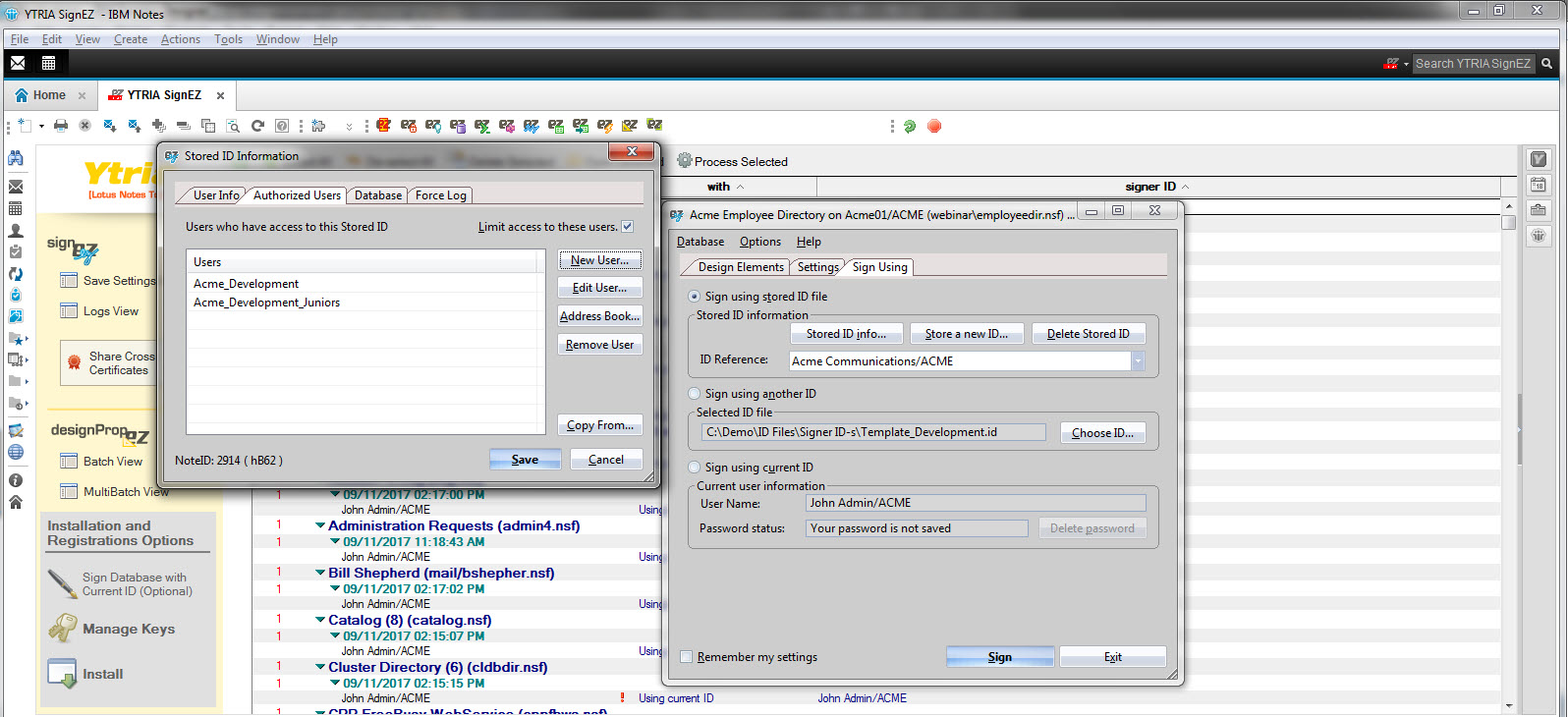
Task: Expand the toolbar overflow double chevron
Action: tap(349, 127)
